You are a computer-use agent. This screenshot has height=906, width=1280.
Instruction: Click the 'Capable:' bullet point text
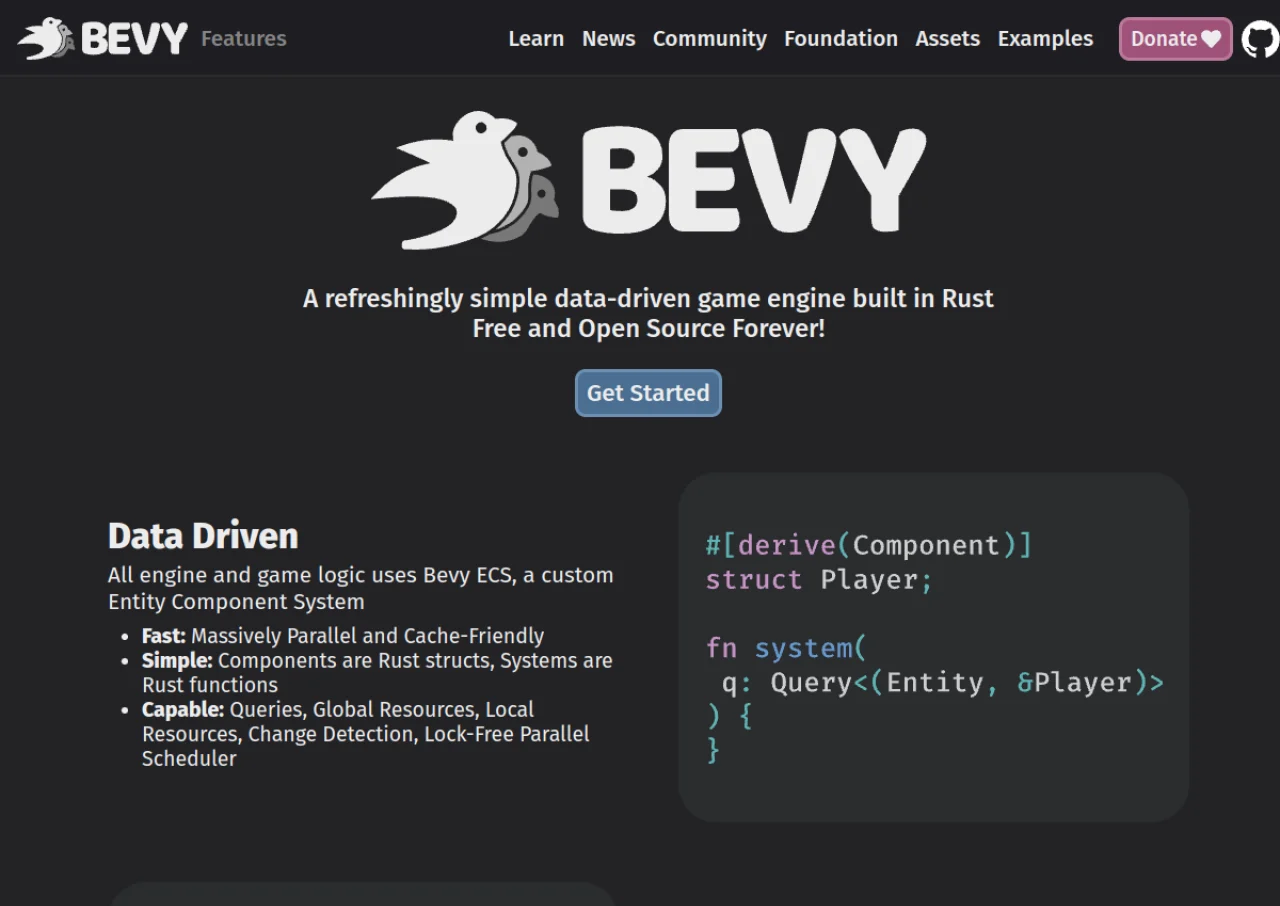click(x=366, y=734)
